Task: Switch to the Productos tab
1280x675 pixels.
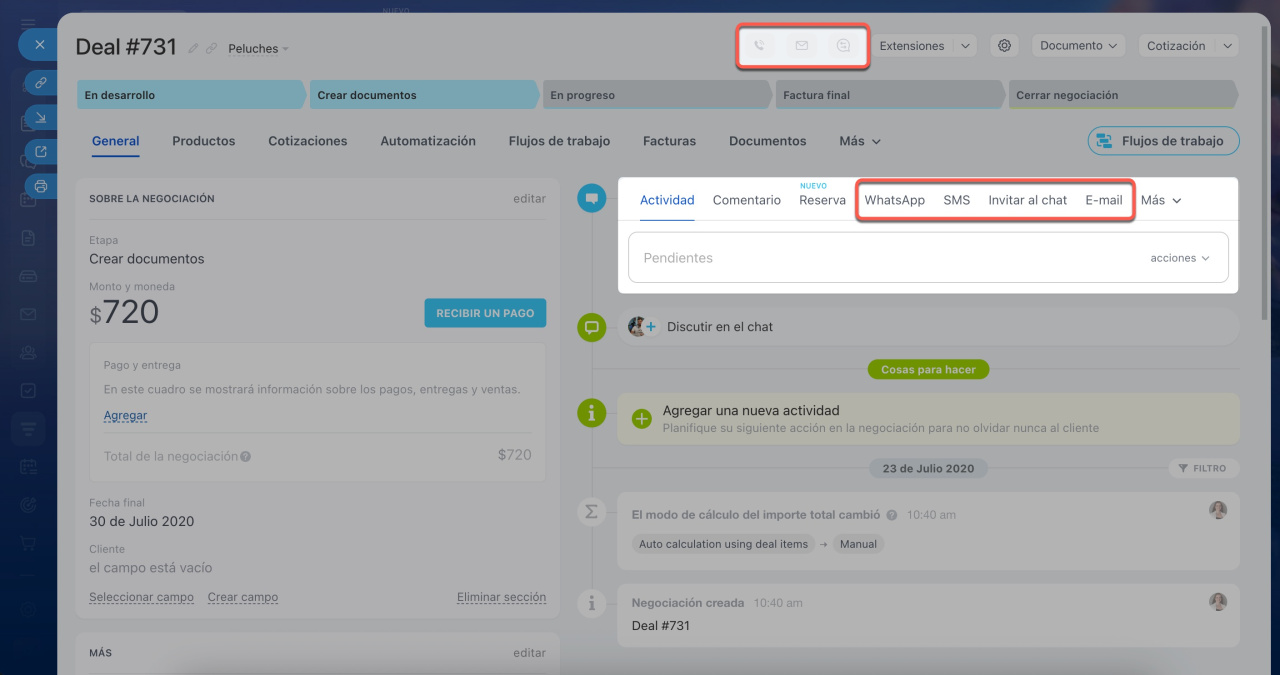Action: pyautogui.click(x=203, y=141)
